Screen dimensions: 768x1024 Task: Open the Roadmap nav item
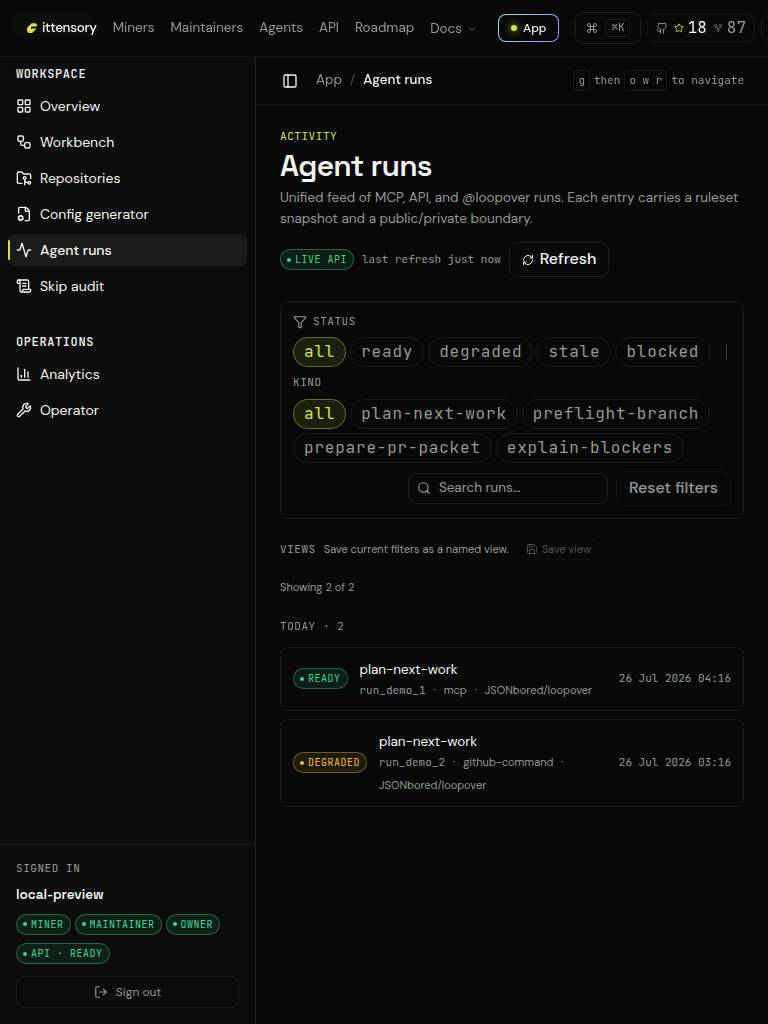tap(384, 27)
